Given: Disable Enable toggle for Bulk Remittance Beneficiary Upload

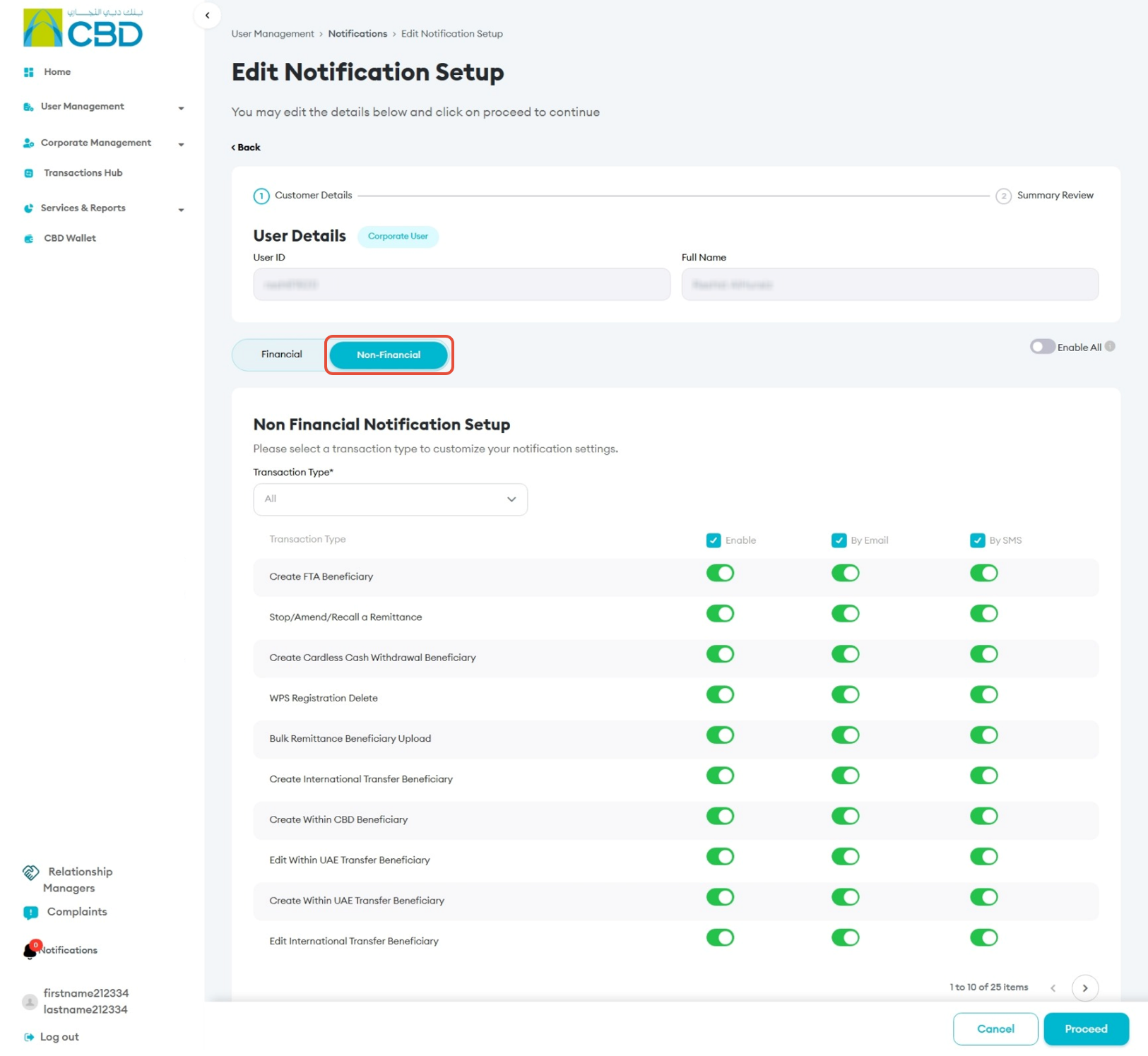Looking at the screenshot, I should (x=720, y=735).
